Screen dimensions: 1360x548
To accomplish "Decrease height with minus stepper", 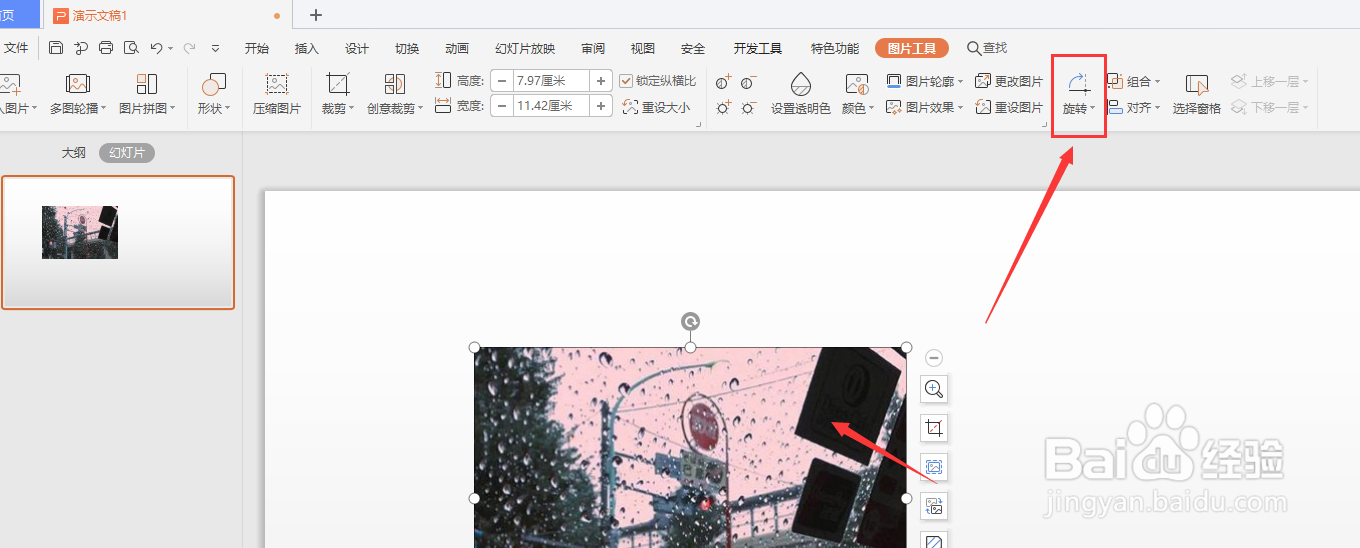I will [x=502, y=81].
